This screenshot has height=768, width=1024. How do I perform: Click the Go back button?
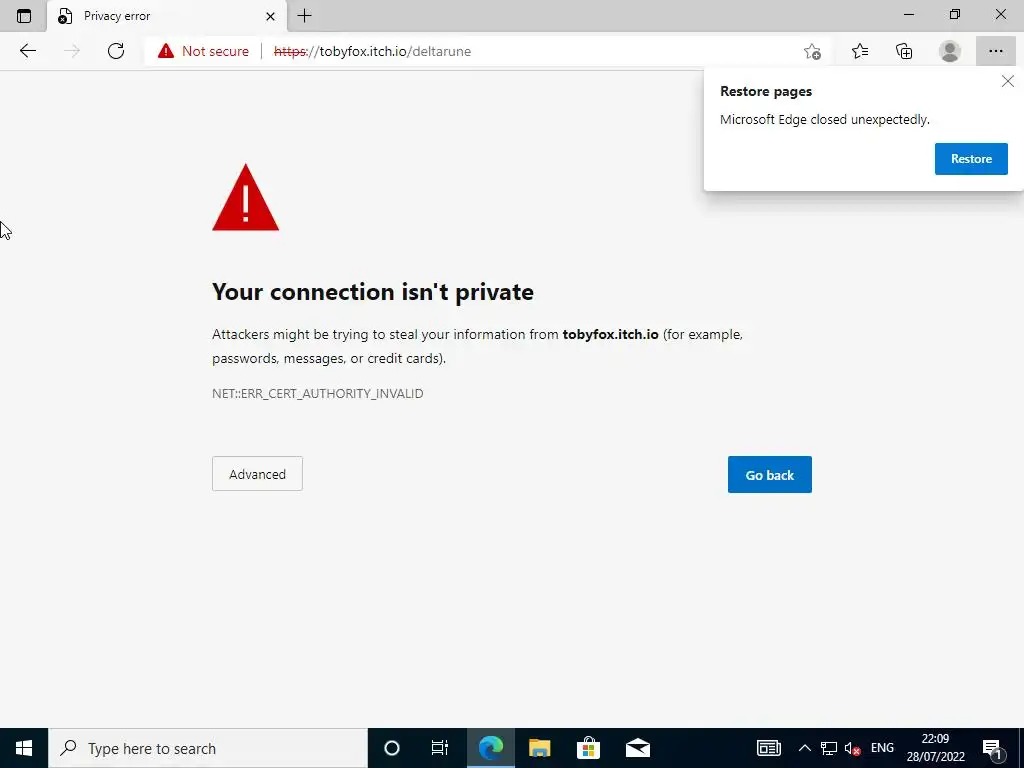769,475
